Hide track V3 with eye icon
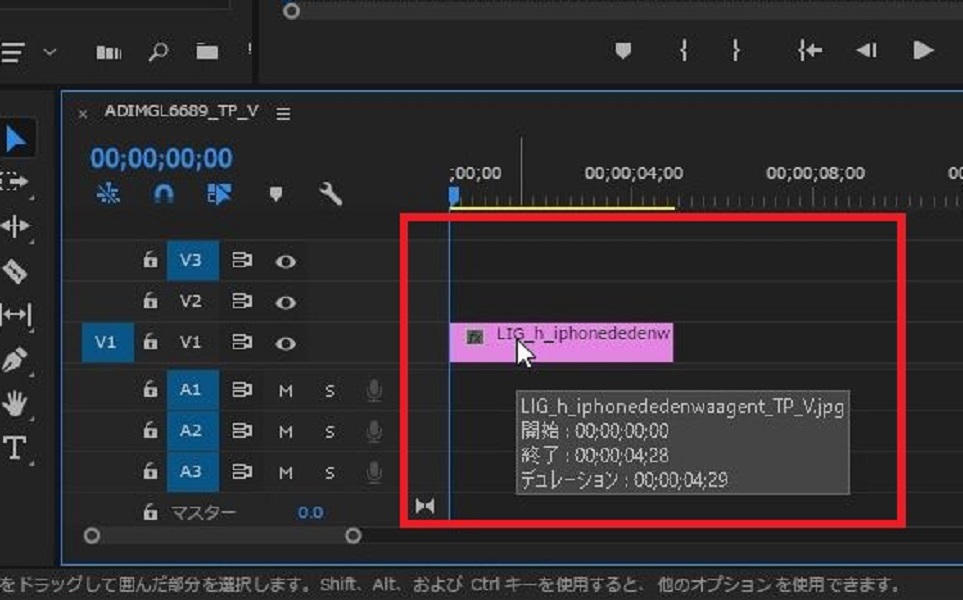963x600 pixels. click(x=286, y=261)
